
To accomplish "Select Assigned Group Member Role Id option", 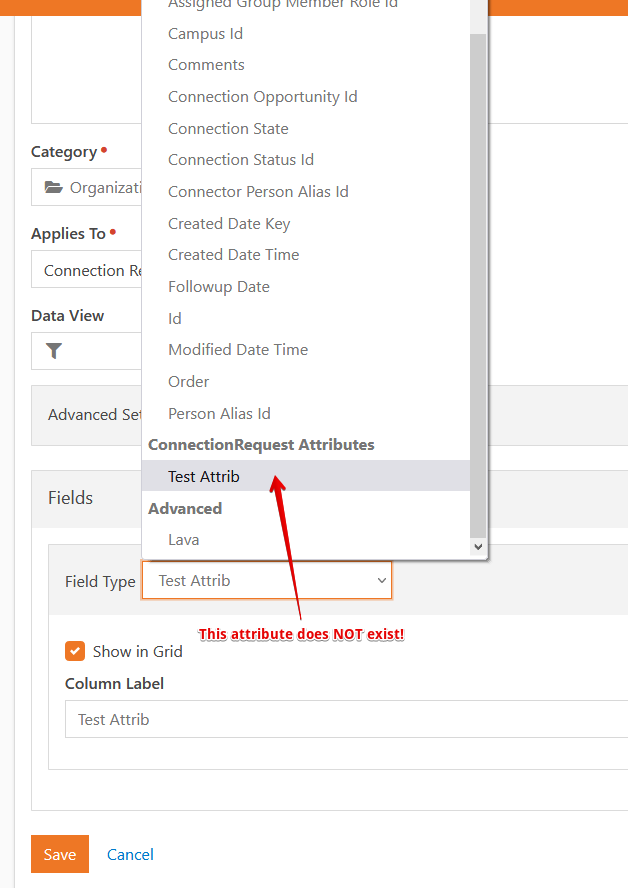I will coord(306,5).
